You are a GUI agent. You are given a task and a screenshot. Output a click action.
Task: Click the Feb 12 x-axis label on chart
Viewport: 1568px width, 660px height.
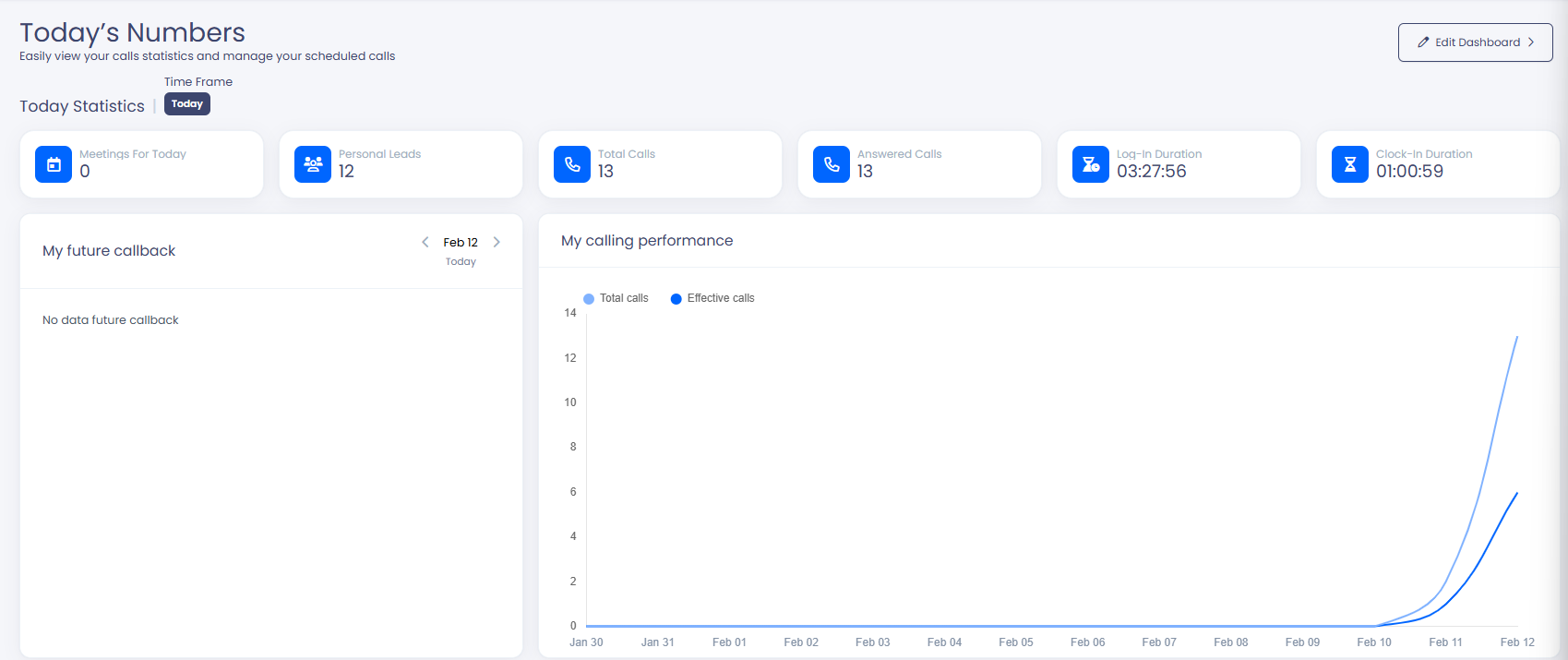coord(1517,642)
